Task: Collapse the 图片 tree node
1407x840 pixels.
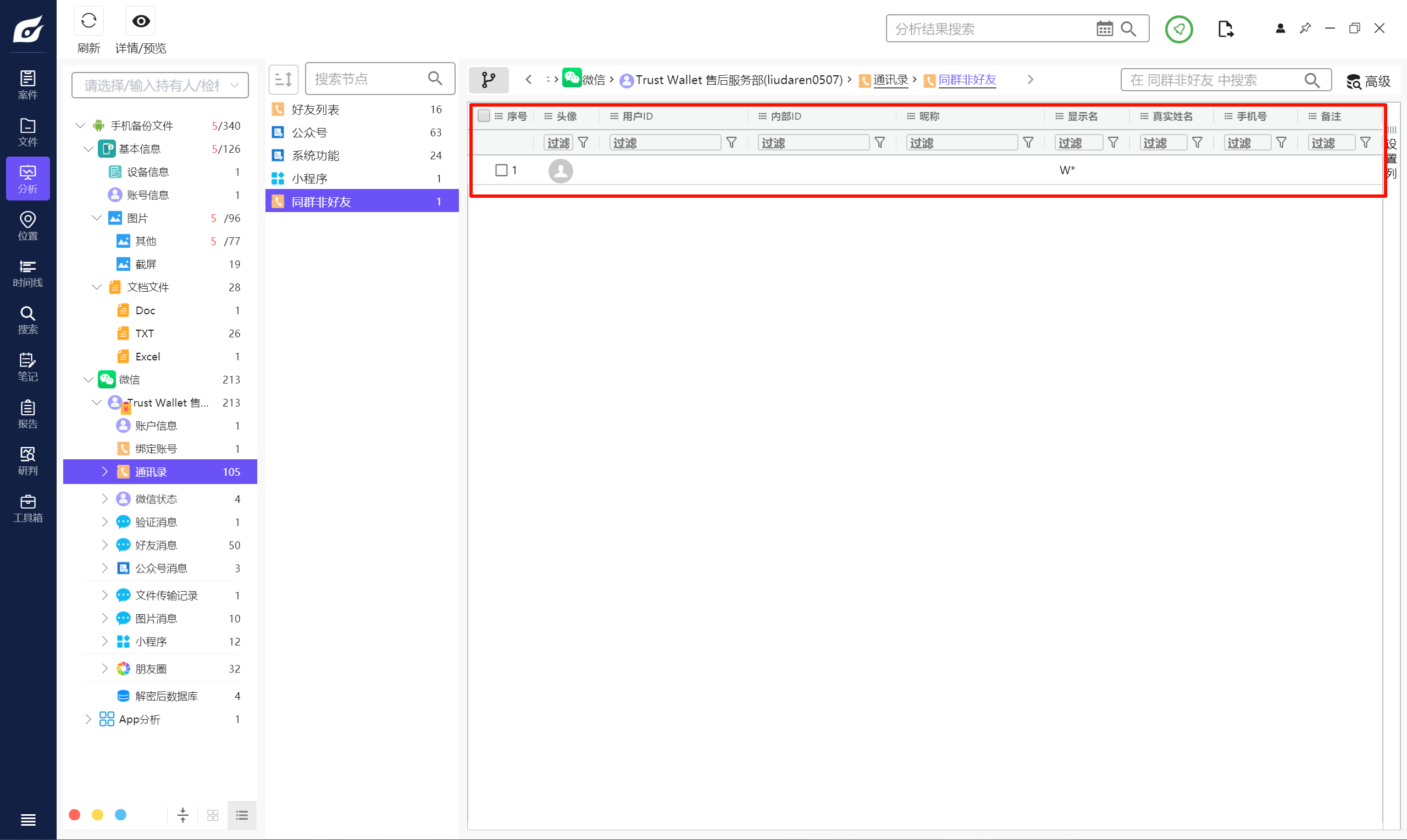Action: (x=96, y=218)
